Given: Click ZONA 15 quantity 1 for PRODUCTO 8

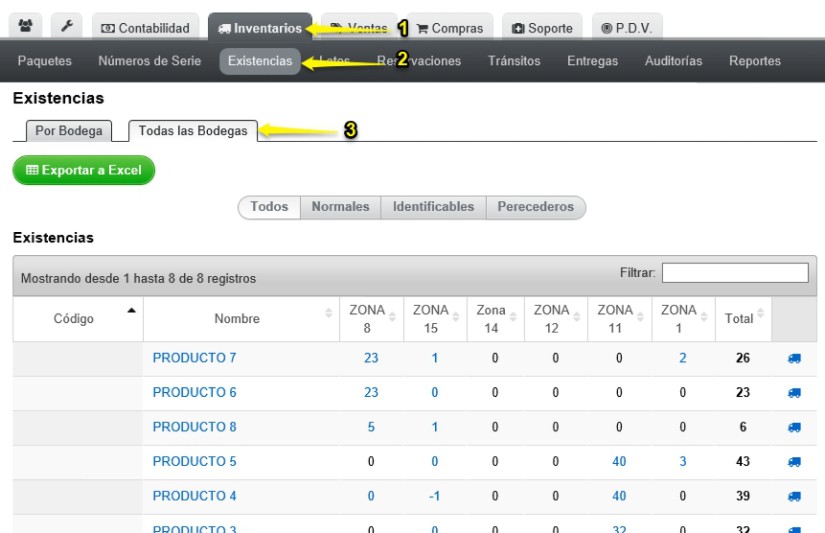Looking at the screenshot, I should click(x=435, y=427).
